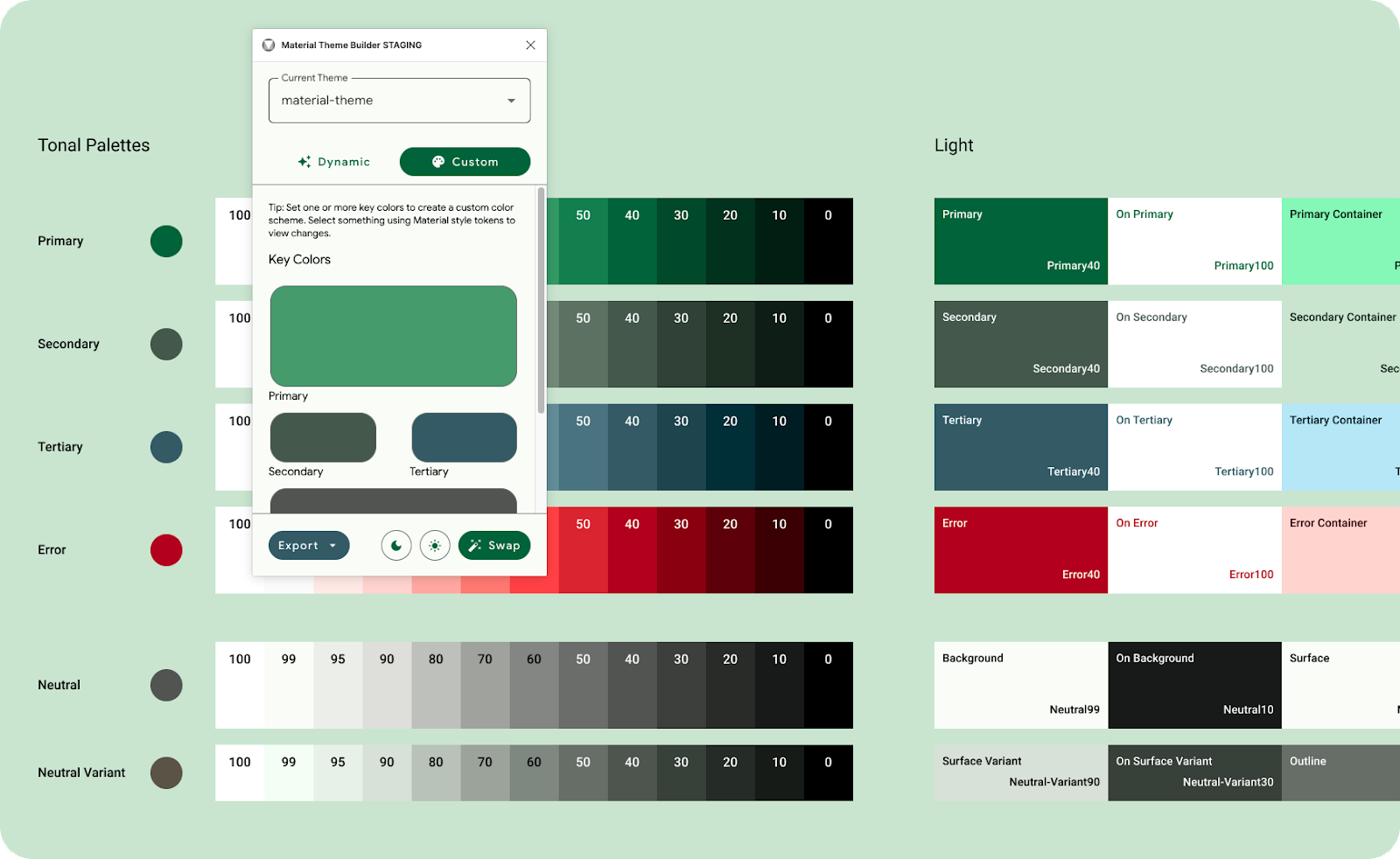The height and width of the screenshot is (859, 1400).
Task: Select the Tertiary key color swatch
Action: [x=464, y=437]
